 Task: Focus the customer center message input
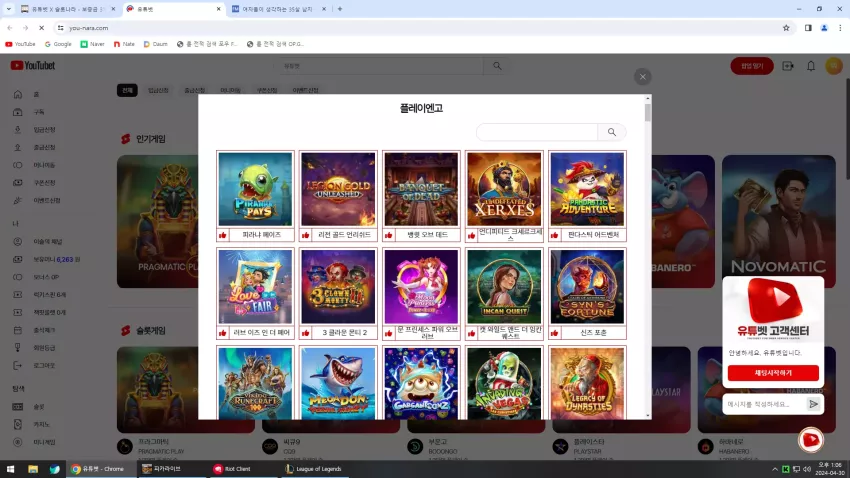(765, 404)
